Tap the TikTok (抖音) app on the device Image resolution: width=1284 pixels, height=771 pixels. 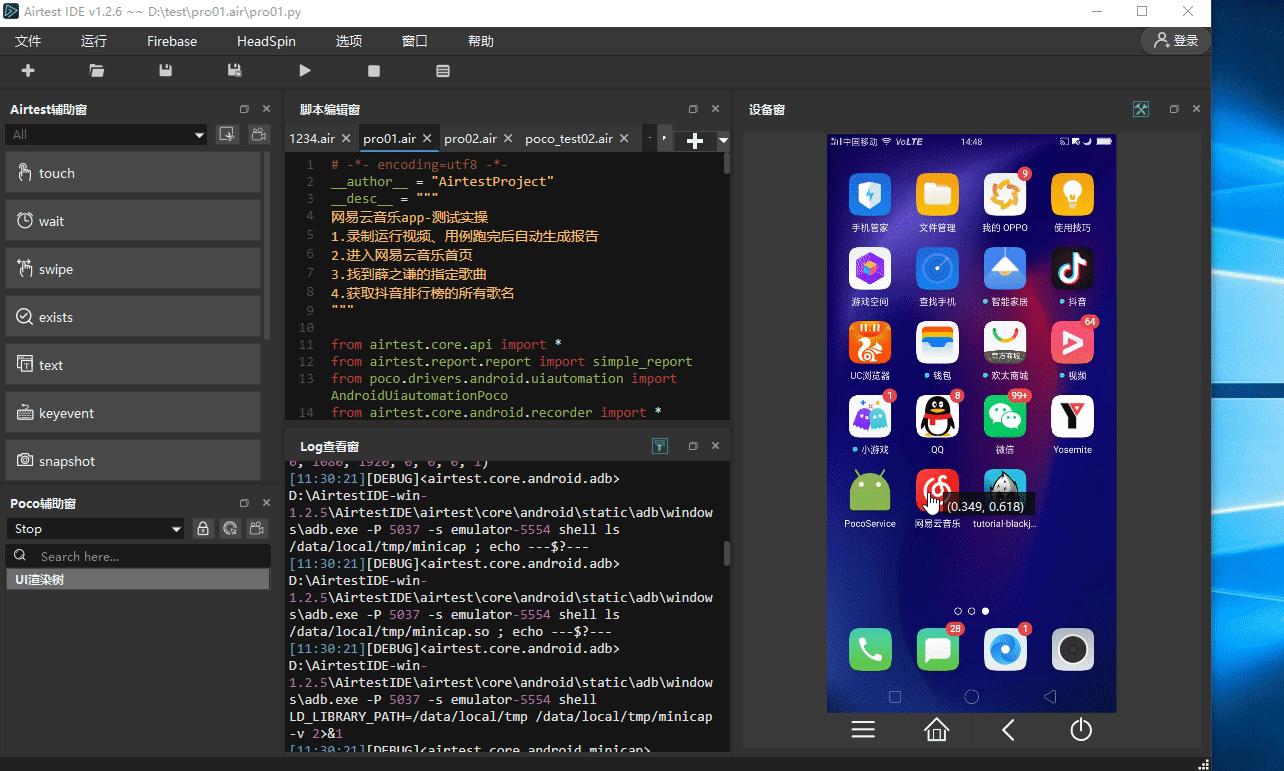[x=1072, y=269]
